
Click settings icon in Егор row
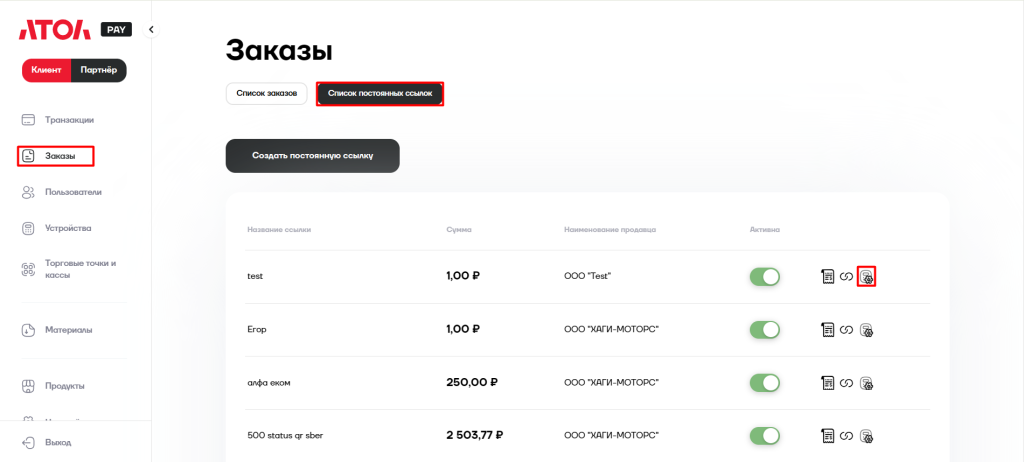pyautogui.click(x=866, y=329)
